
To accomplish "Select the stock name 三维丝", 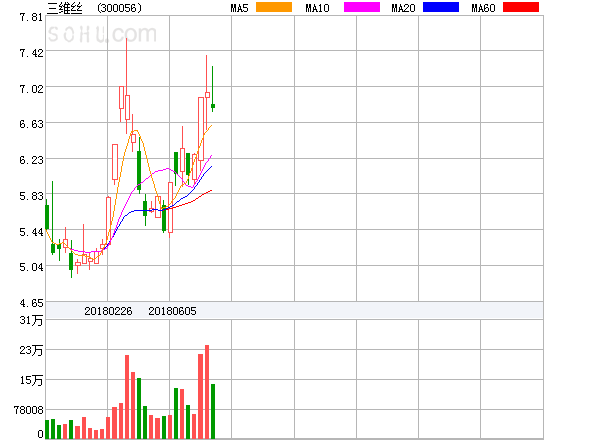I will (65, 8).
